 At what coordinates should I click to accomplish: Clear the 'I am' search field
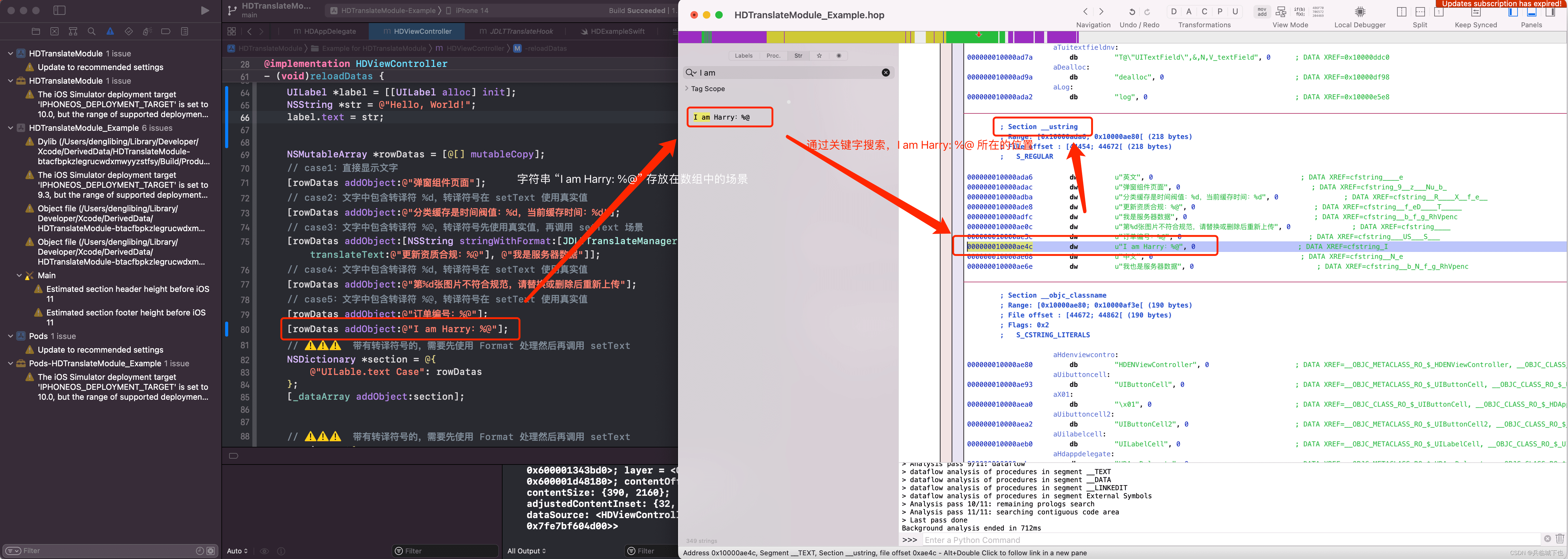click(x=885, y=73)
